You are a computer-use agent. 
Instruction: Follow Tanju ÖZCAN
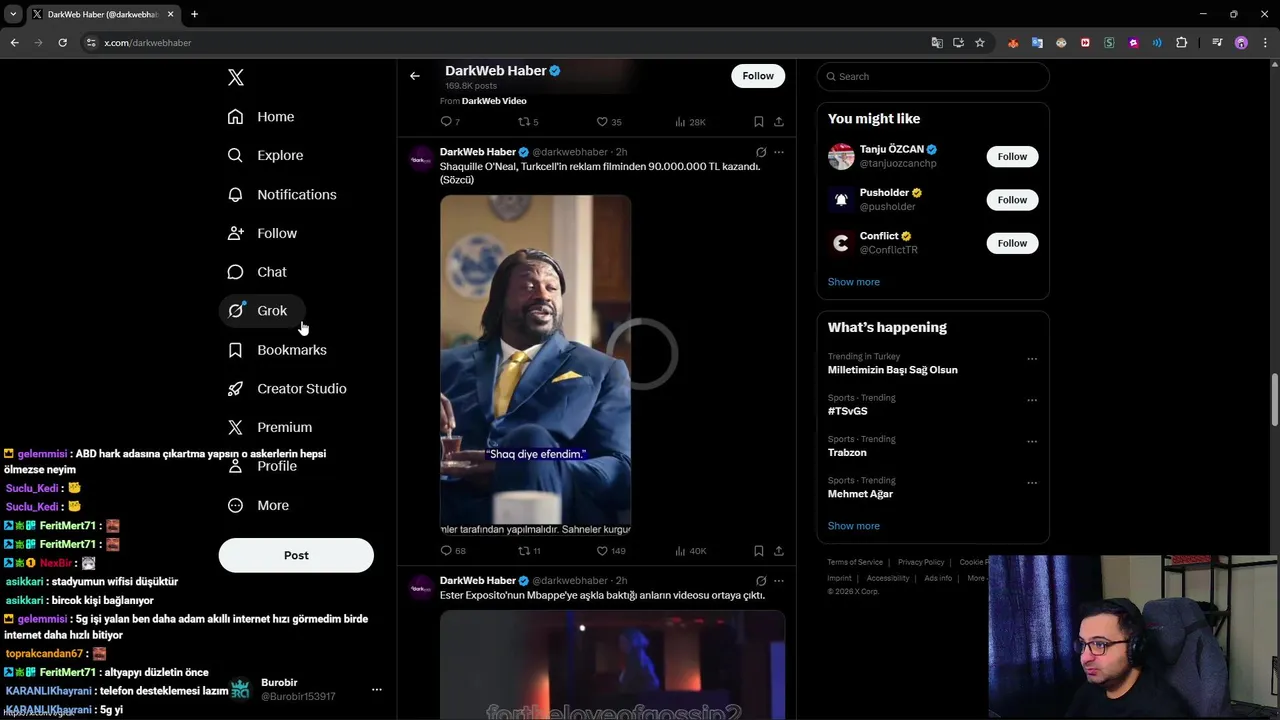coord(1012,157)
